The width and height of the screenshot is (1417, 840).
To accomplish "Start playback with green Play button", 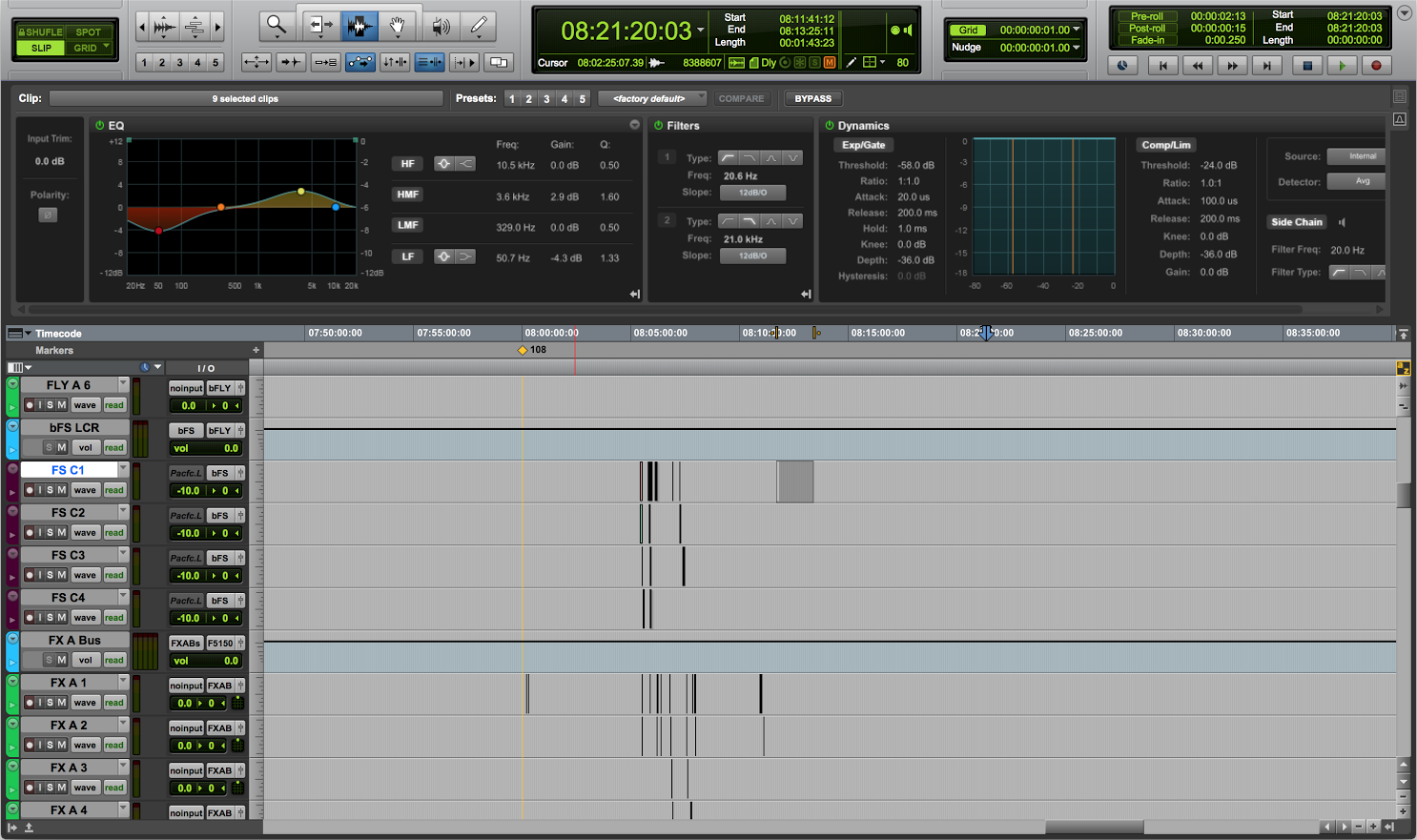I will pyautogui.click(x=1342, y=66).
